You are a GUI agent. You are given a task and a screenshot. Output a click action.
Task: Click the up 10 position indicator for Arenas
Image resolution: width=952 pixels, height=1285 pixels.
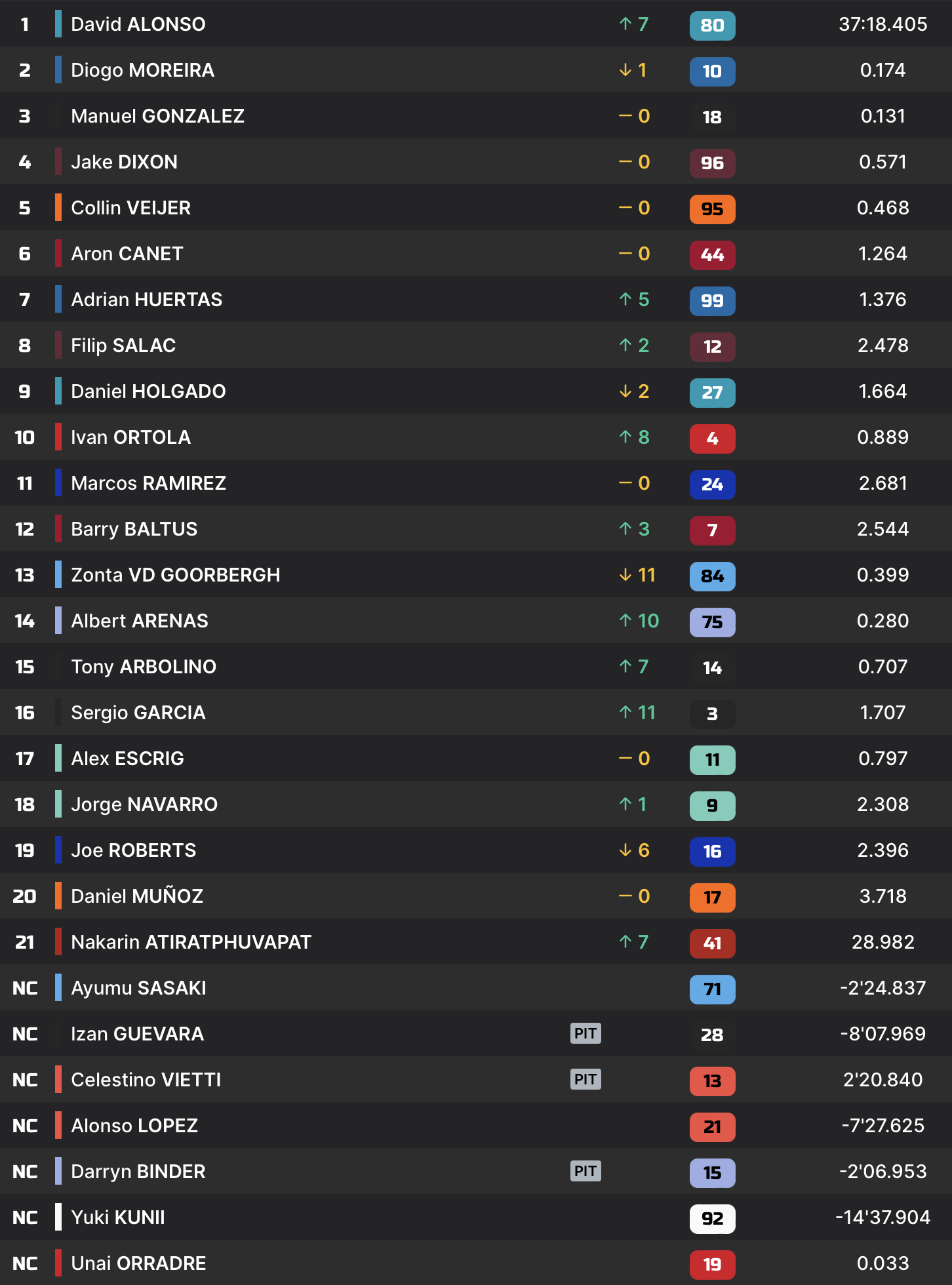(639, 621)
